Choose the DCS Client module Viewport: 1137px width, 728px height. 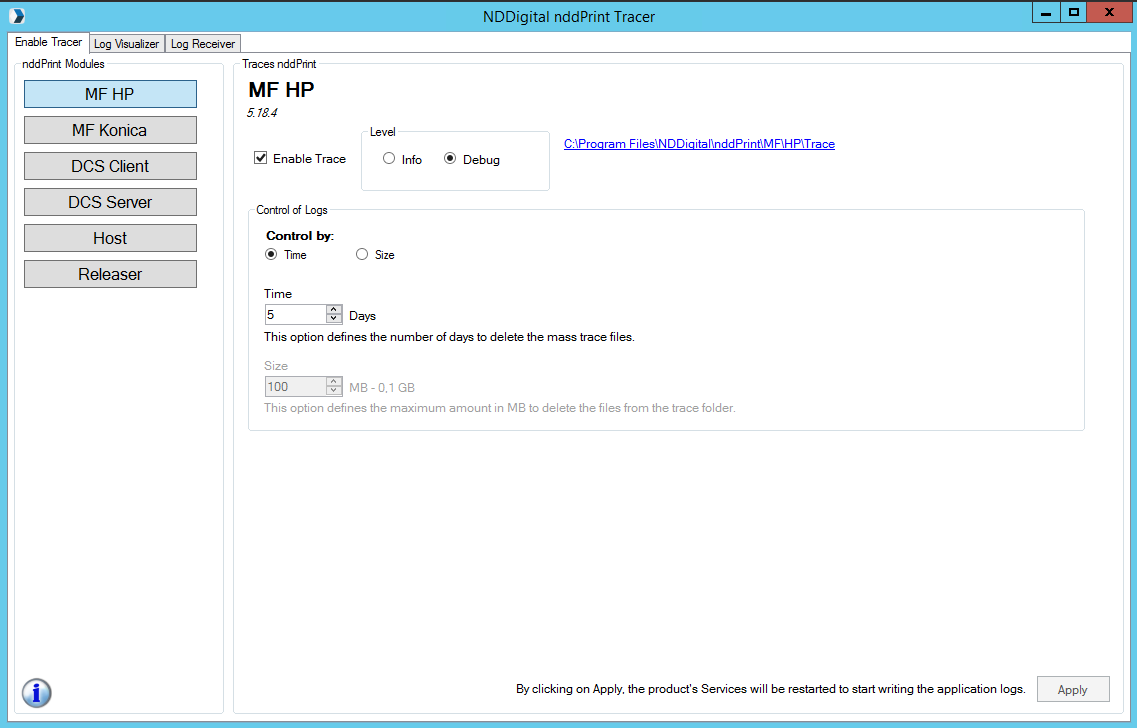[x=110, y=166]
